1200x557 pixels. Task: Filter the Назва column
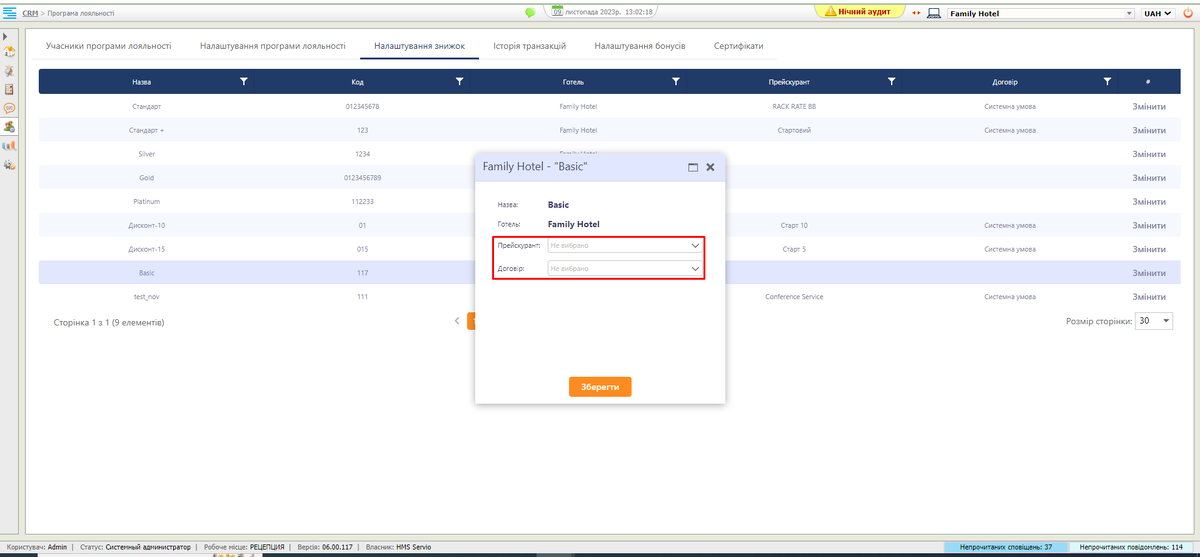click(x=244, y=81)
